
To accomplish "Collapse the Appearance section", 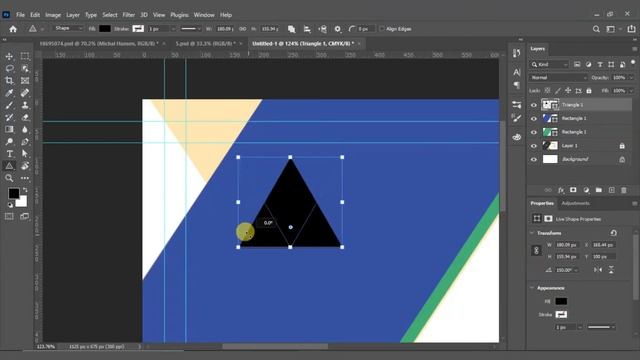I will click(531, 288).
